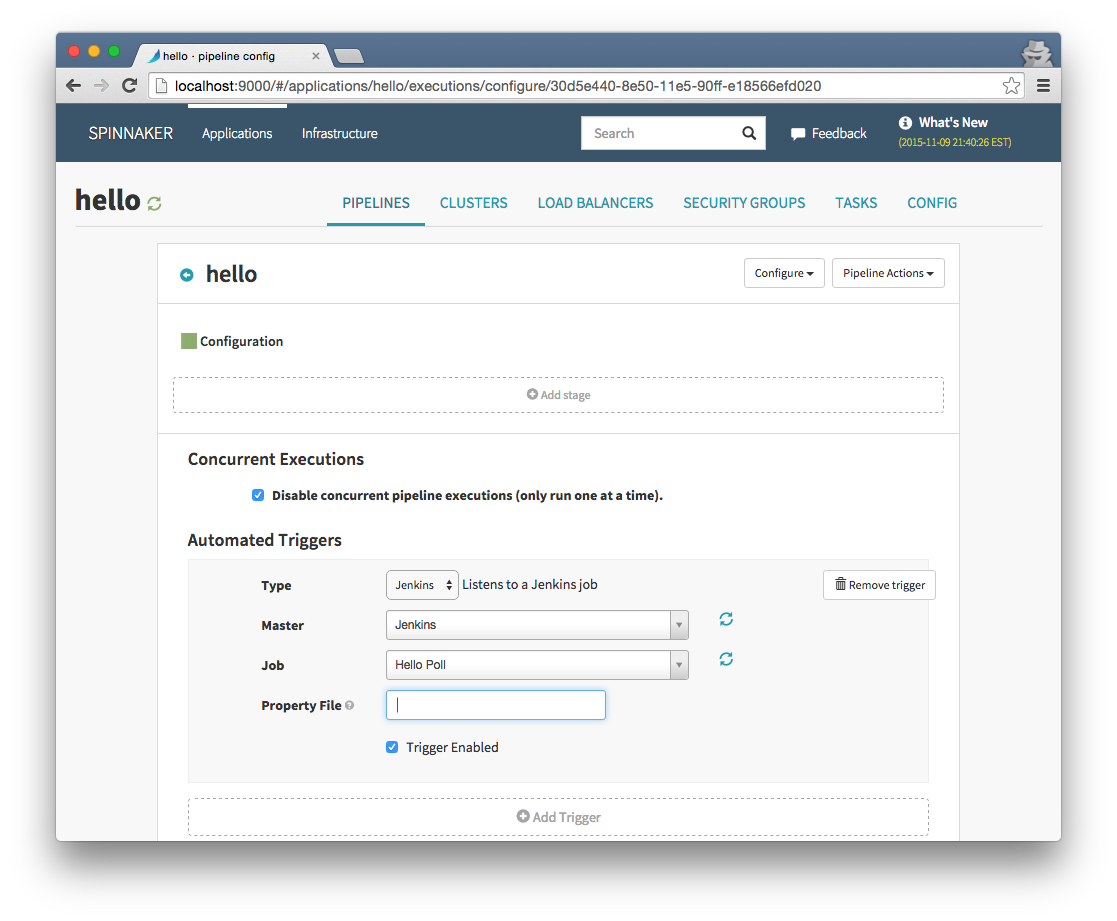Click the search magnifying glass icon
Screen dimensions: 1117x921
click(749, 132)
